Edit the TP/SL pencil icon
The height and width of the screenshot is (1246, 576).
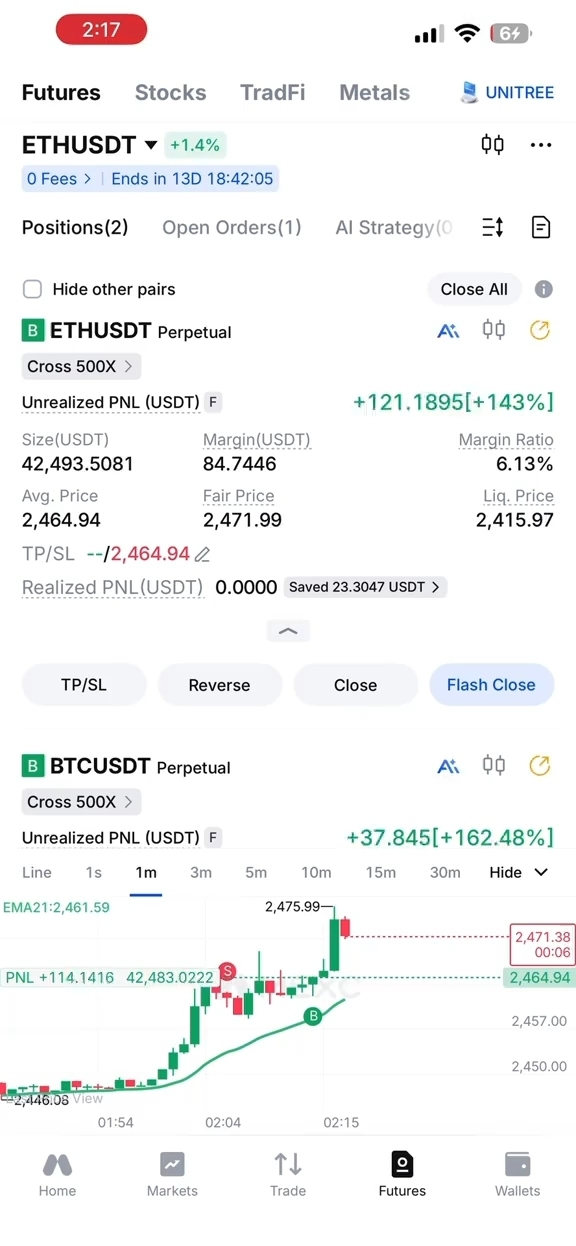pos(202,554)
